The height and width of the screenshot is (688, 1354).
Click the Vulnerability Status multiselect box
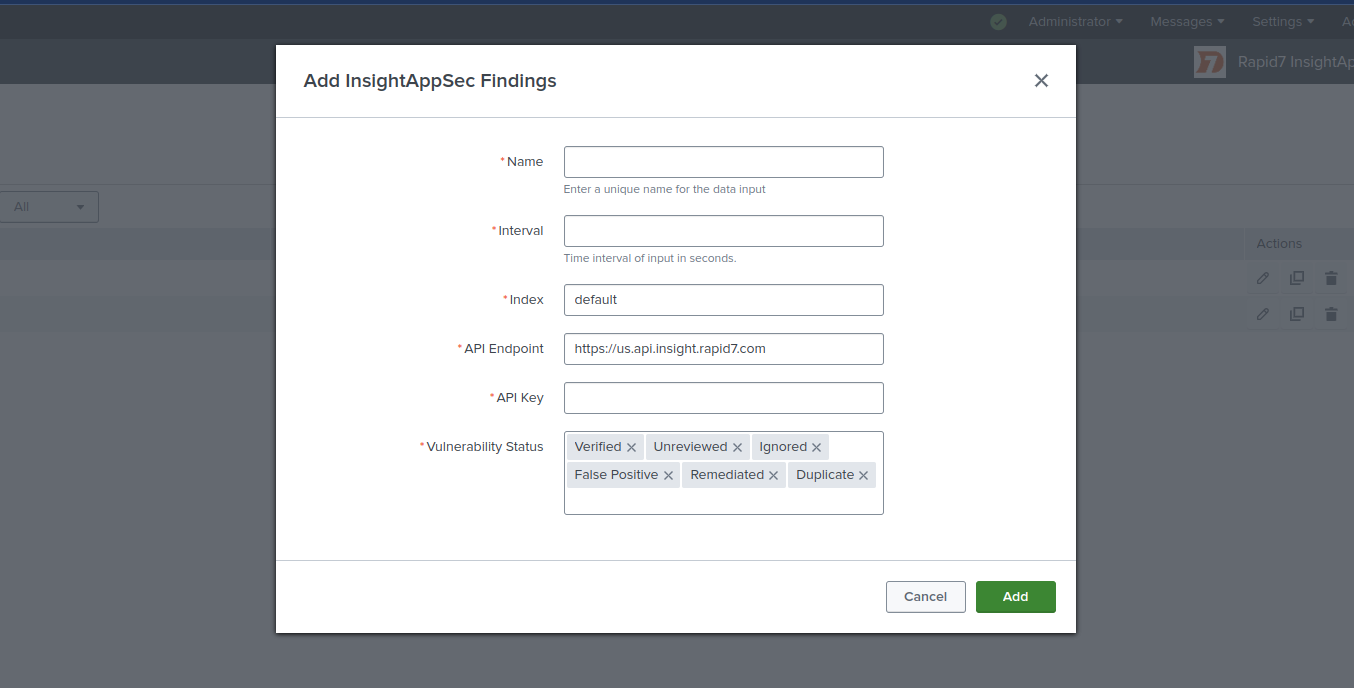724,473
